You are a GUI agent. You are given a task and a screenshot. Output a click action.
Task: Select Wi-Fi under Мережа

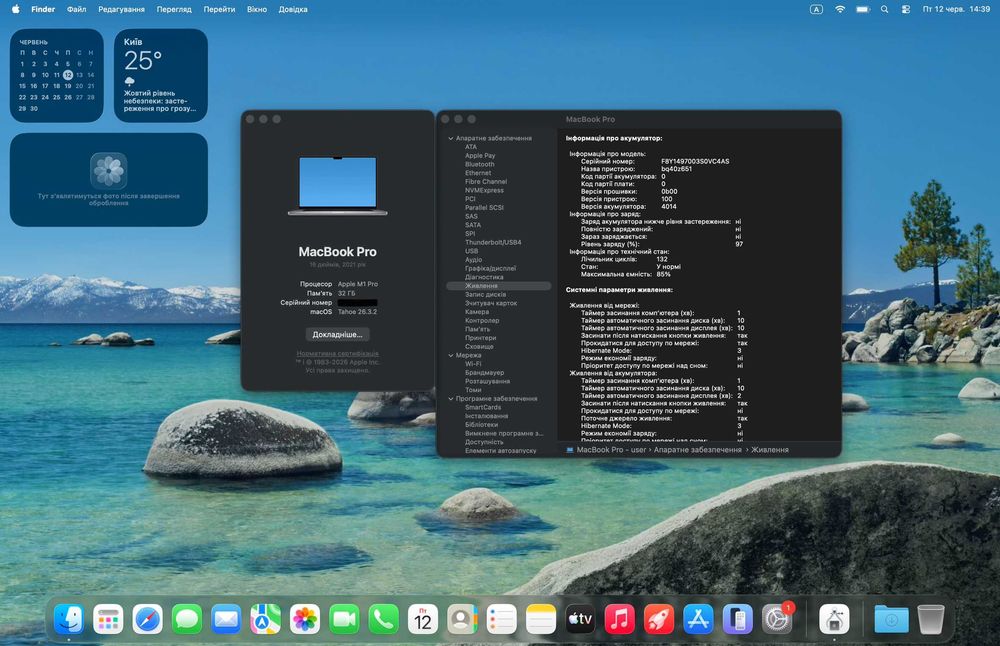coord(473,363)
